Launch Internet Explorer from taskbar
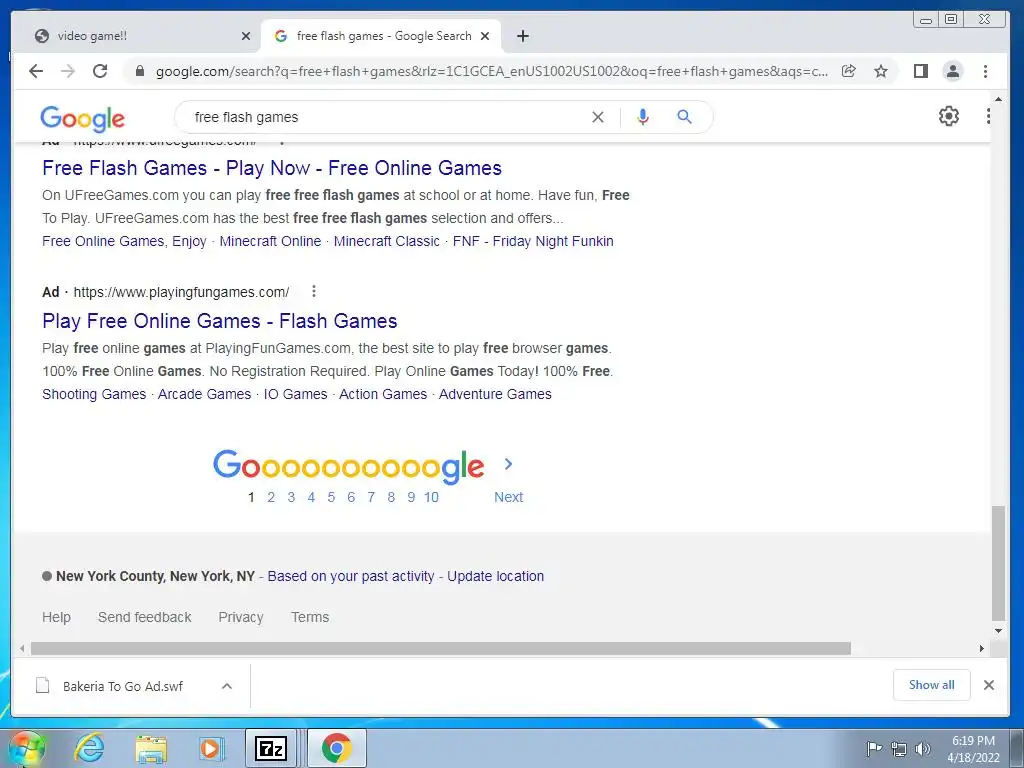This screenshot has height=768, width=1024. pyautogui.click(x=89, y=748)
